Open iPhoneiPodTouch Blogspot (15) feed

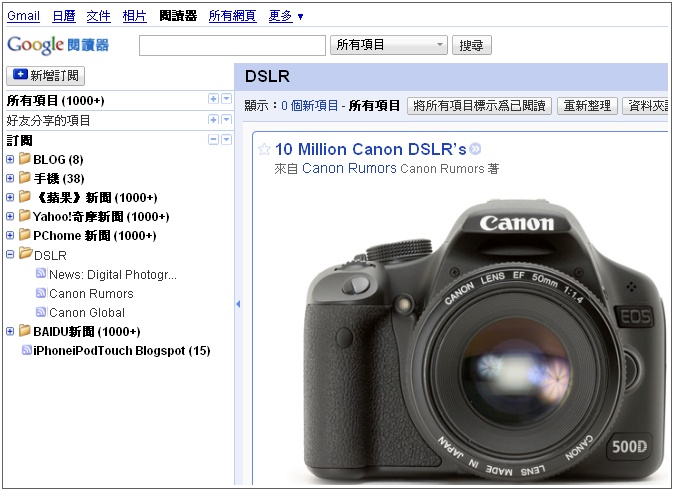(x=121, y=351)
